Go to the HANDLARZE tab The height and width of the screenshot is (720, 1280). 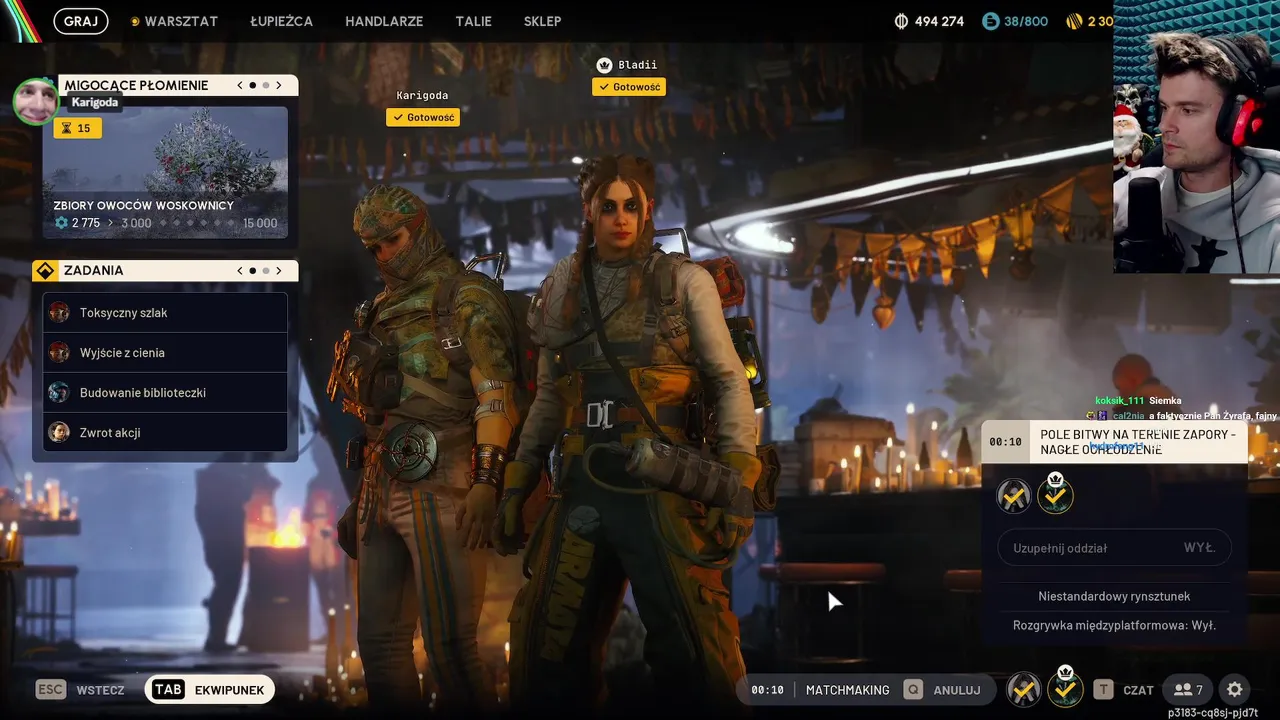coord(384,21)
